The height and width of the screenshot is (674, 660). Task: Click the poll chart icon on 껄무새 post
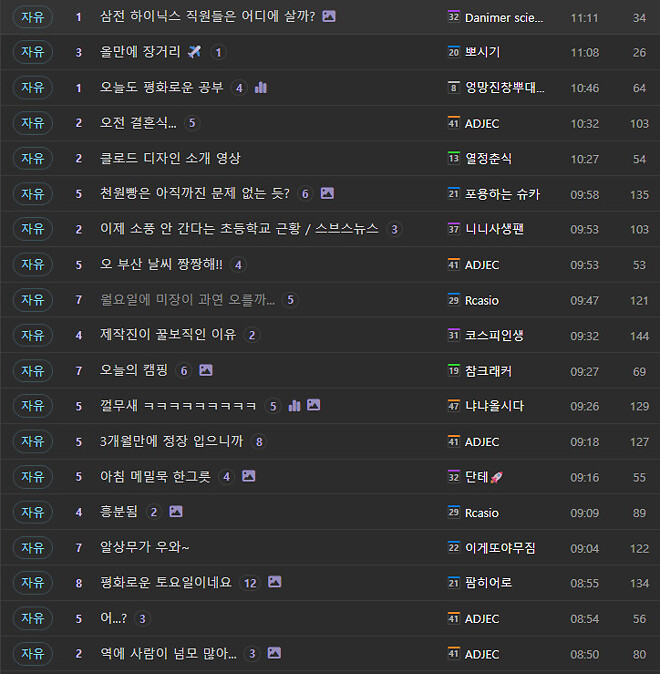(294, 406)
